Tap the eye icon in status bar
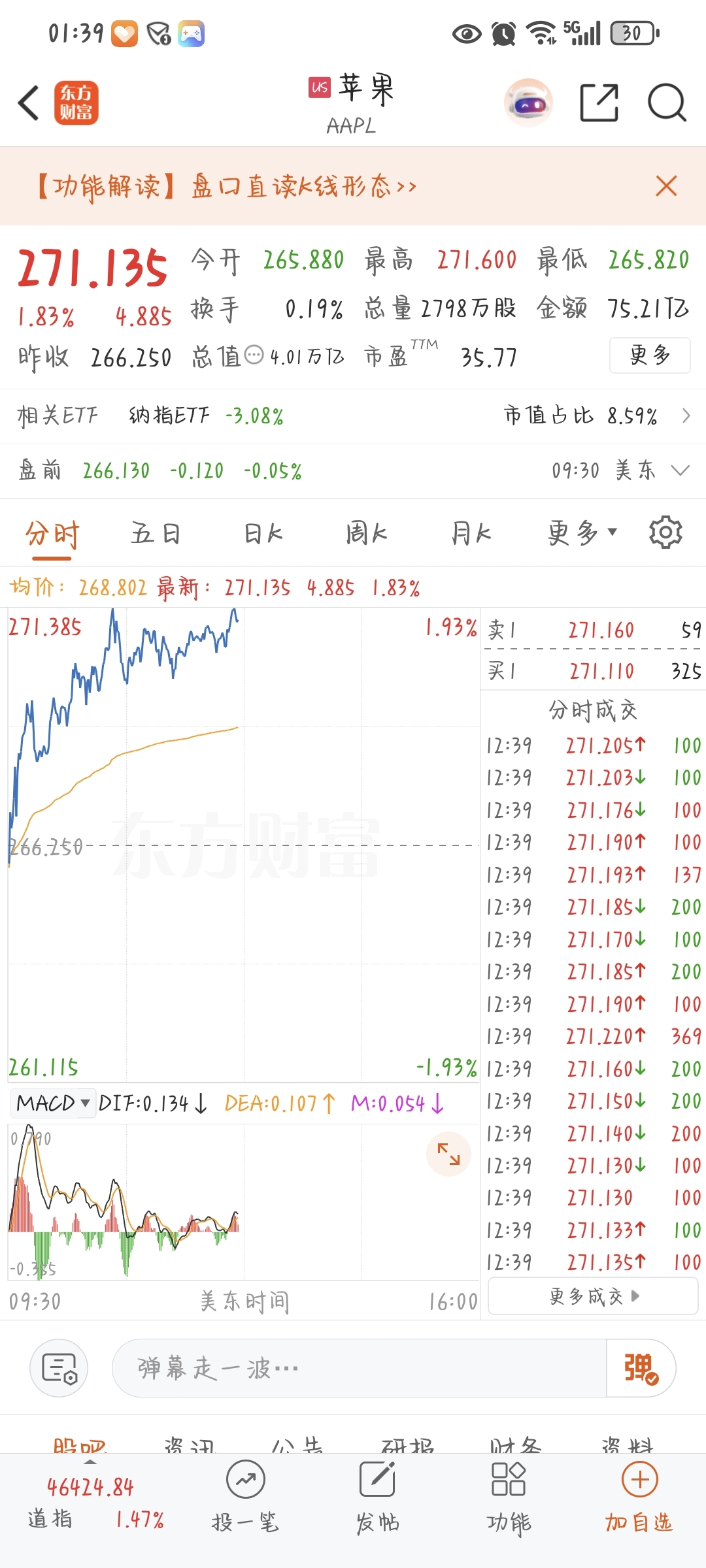Image resolution: width=706 pixels, height=1568 pixels. click(467, 34)
